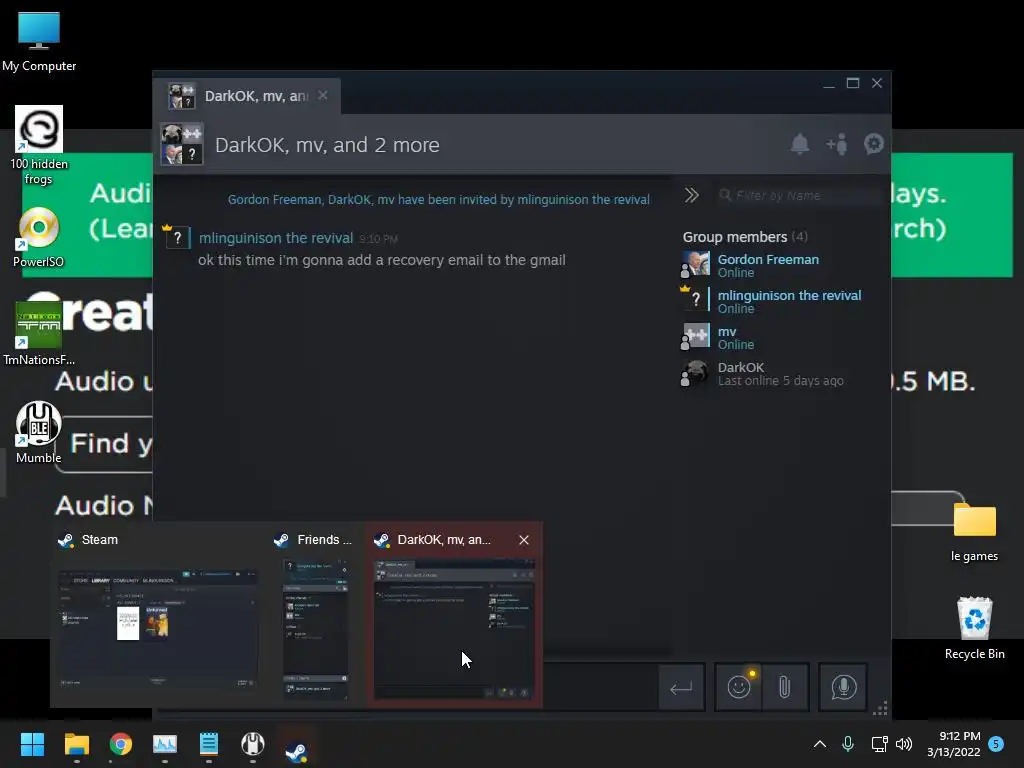Open network status tray icon
1024x768 pixels.
coord(879,744)
